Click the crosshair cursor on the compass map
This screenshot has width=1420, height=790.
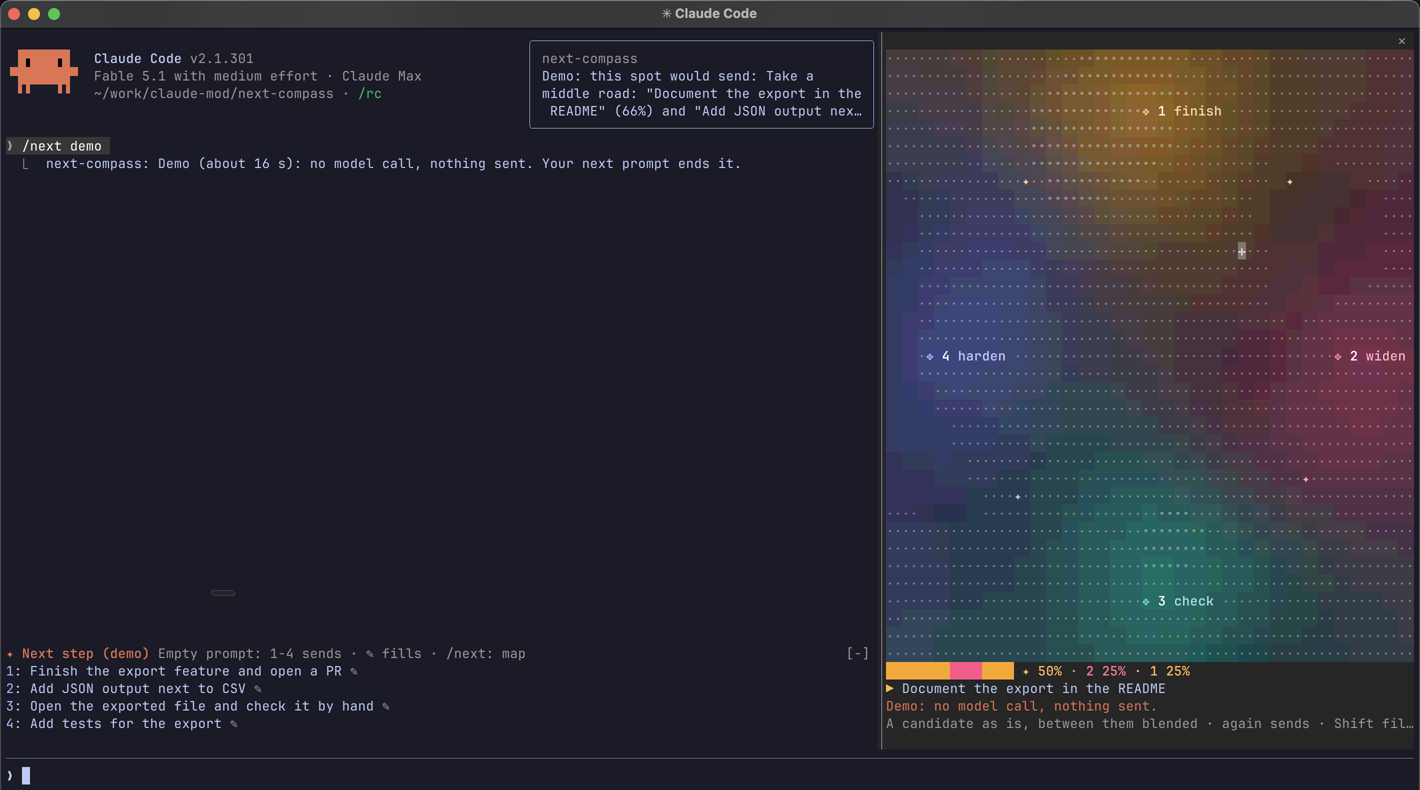(1242, 251)
